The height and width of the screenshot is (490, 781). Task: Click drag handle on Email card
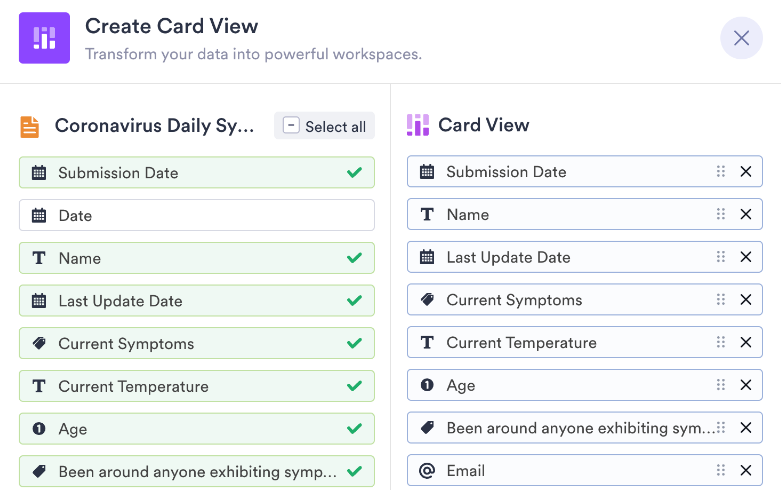tap(721, 471)
